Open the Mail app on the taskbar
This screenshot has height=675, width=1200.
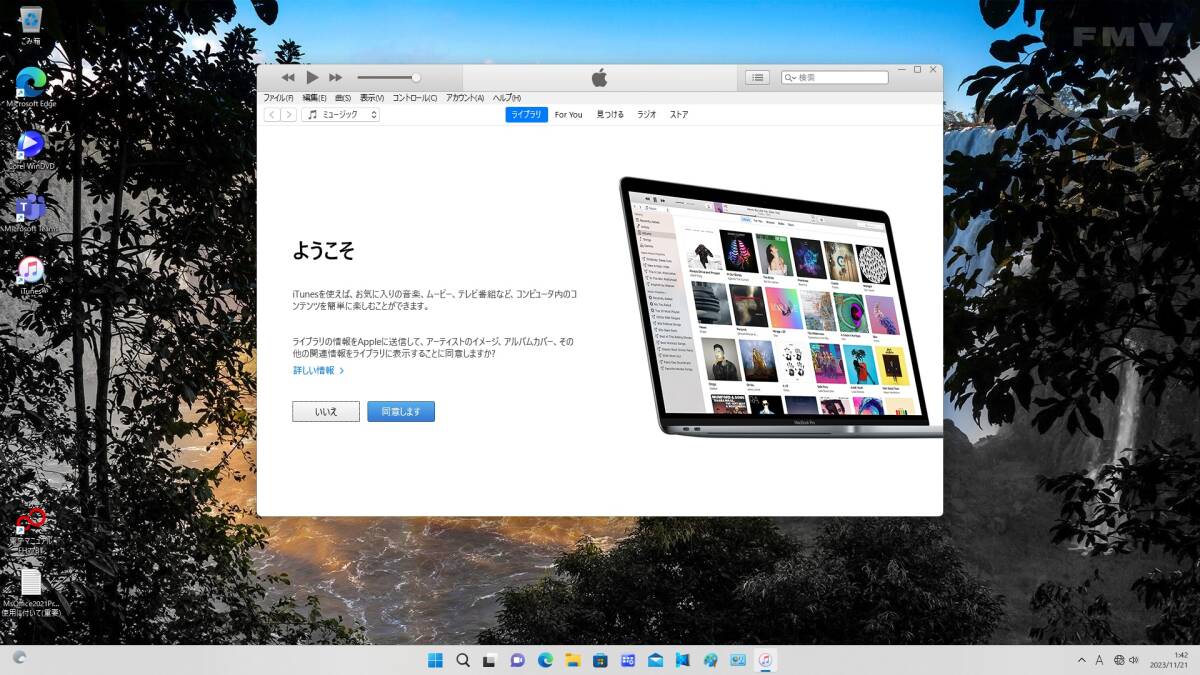pos(655,660)
